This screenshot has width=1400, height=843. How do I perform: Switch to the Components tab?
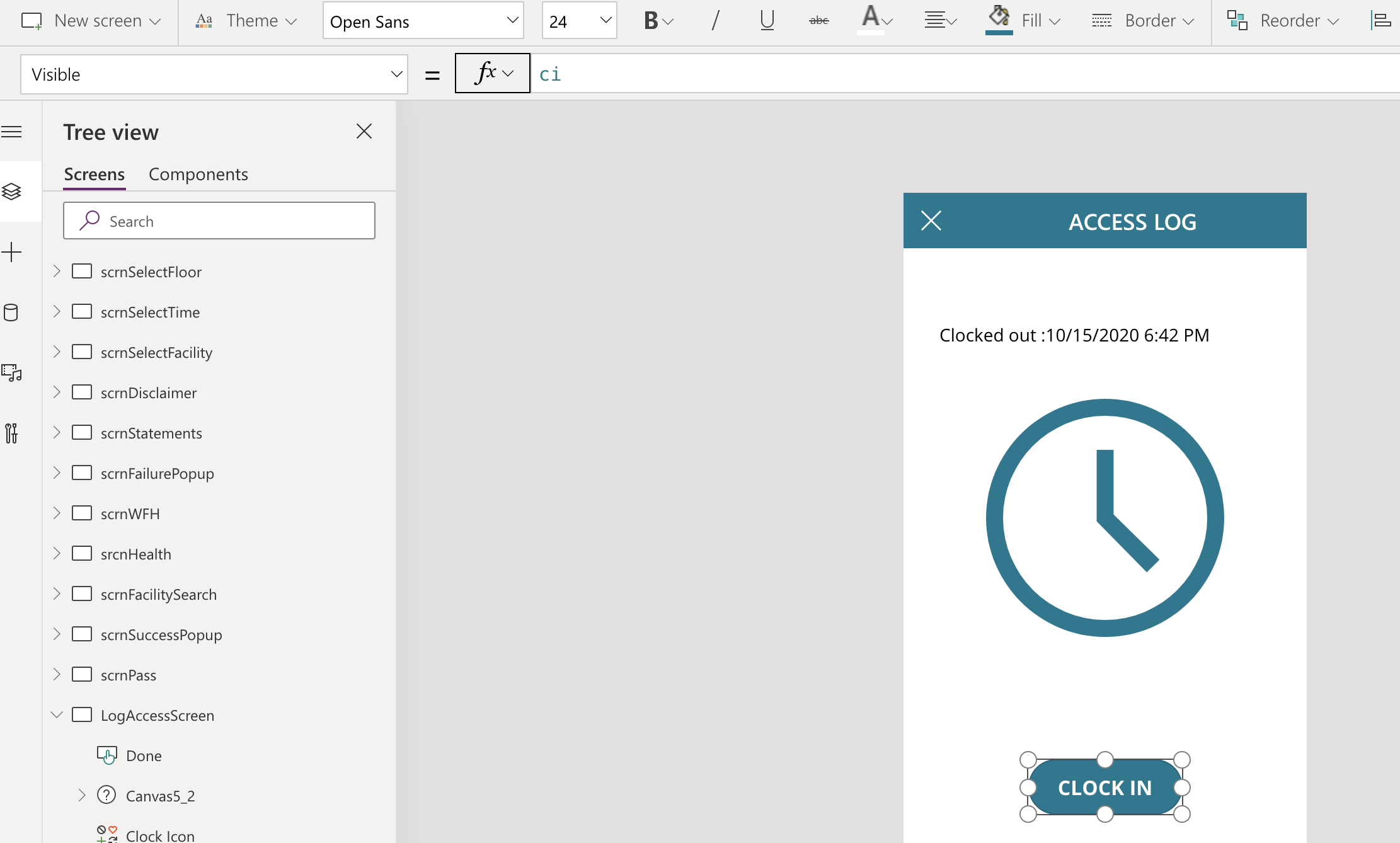click(198, 174)
